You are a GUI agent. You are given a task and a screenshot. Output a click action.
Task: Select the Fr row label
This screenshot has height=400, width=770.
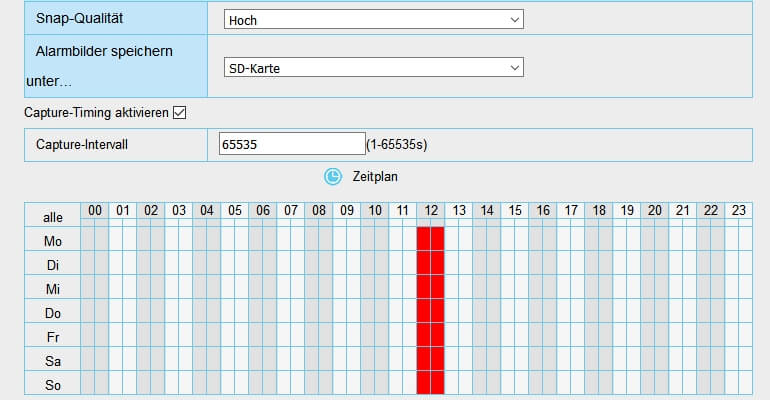click(x=52, y=336)
